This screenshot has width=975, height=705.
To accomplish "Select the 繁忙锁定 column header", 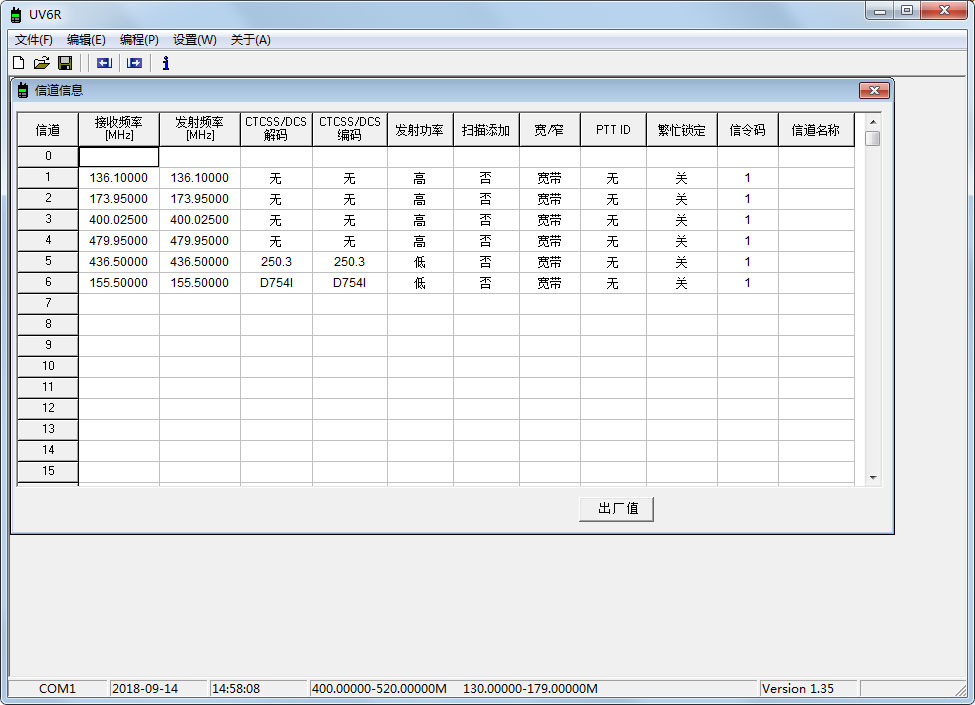I will (x=682, y=129).
